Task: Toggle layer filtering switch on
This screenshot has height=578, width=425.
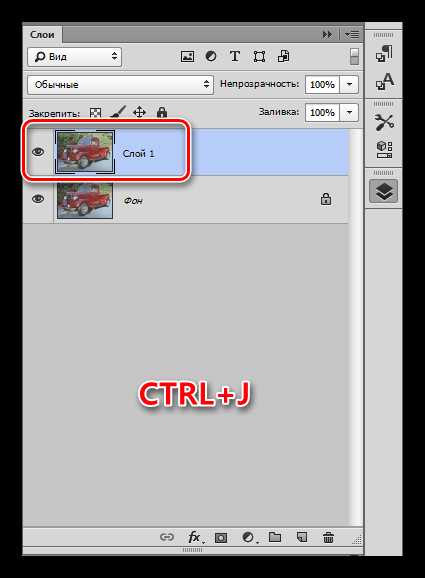Action: (x=354, y=57)
